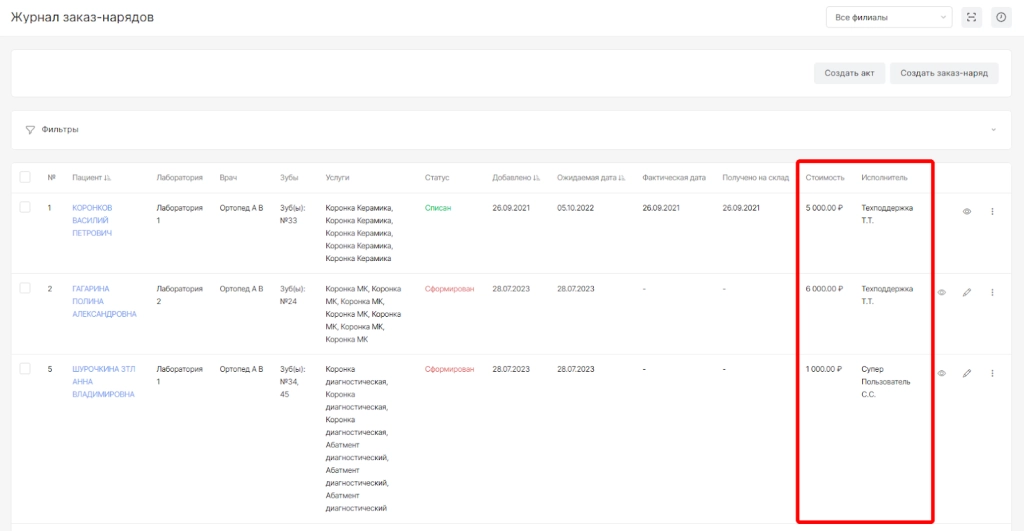Click the scan icon next to branch selector
Image resolution: width=1024 pixels, height=531 pixels.
pos(971,18)
